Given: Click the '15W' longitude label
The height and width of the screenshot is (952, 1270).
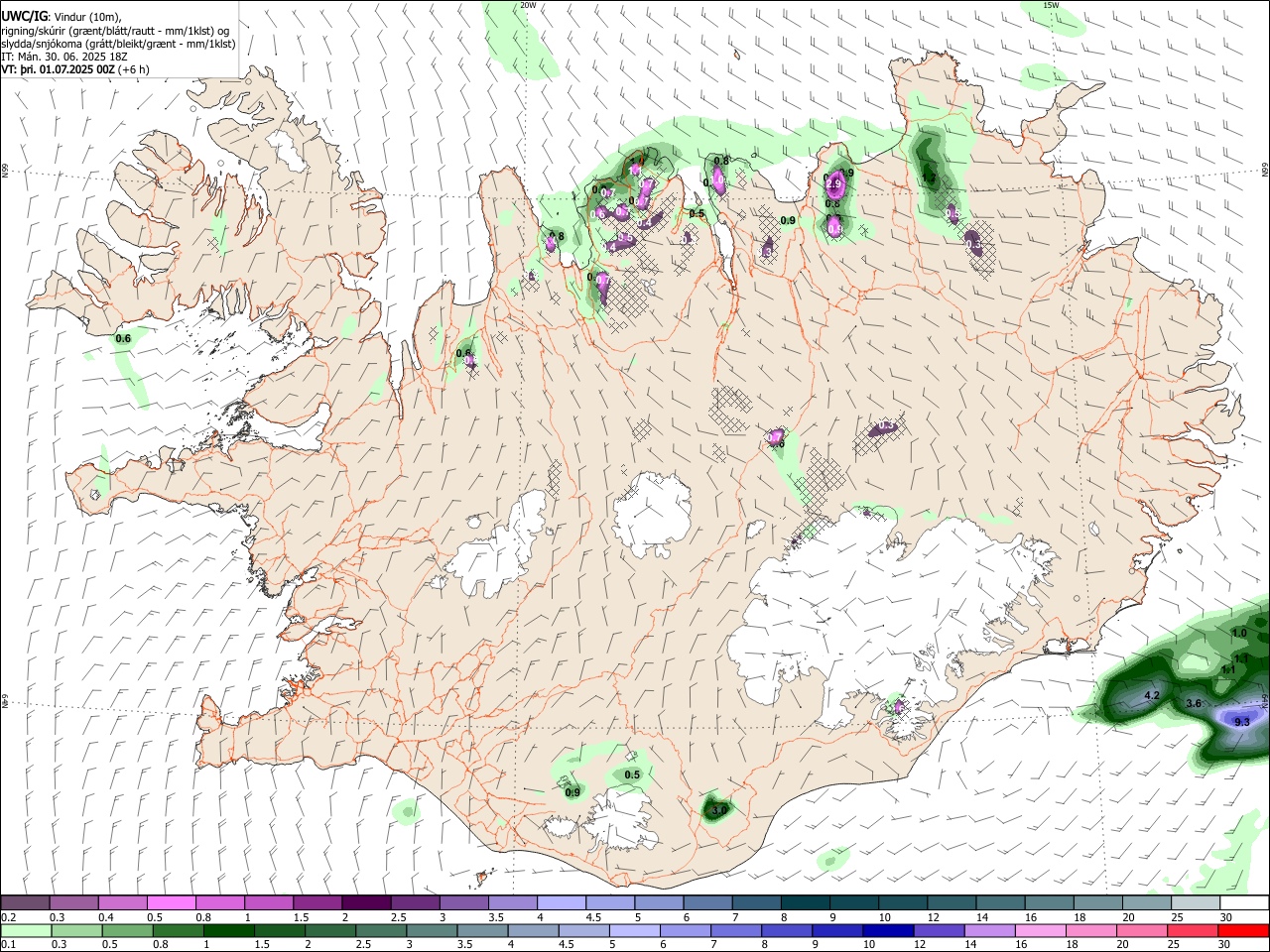Looking at the screenshot, I should (x=1051, y=5).
